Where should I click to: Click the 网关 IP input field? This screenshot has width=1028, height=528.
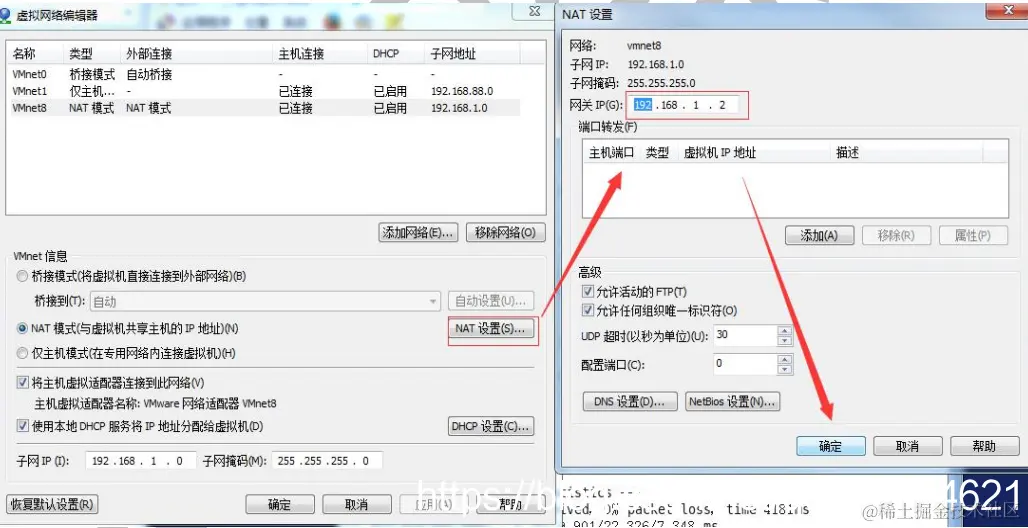(x=685, y=105)
